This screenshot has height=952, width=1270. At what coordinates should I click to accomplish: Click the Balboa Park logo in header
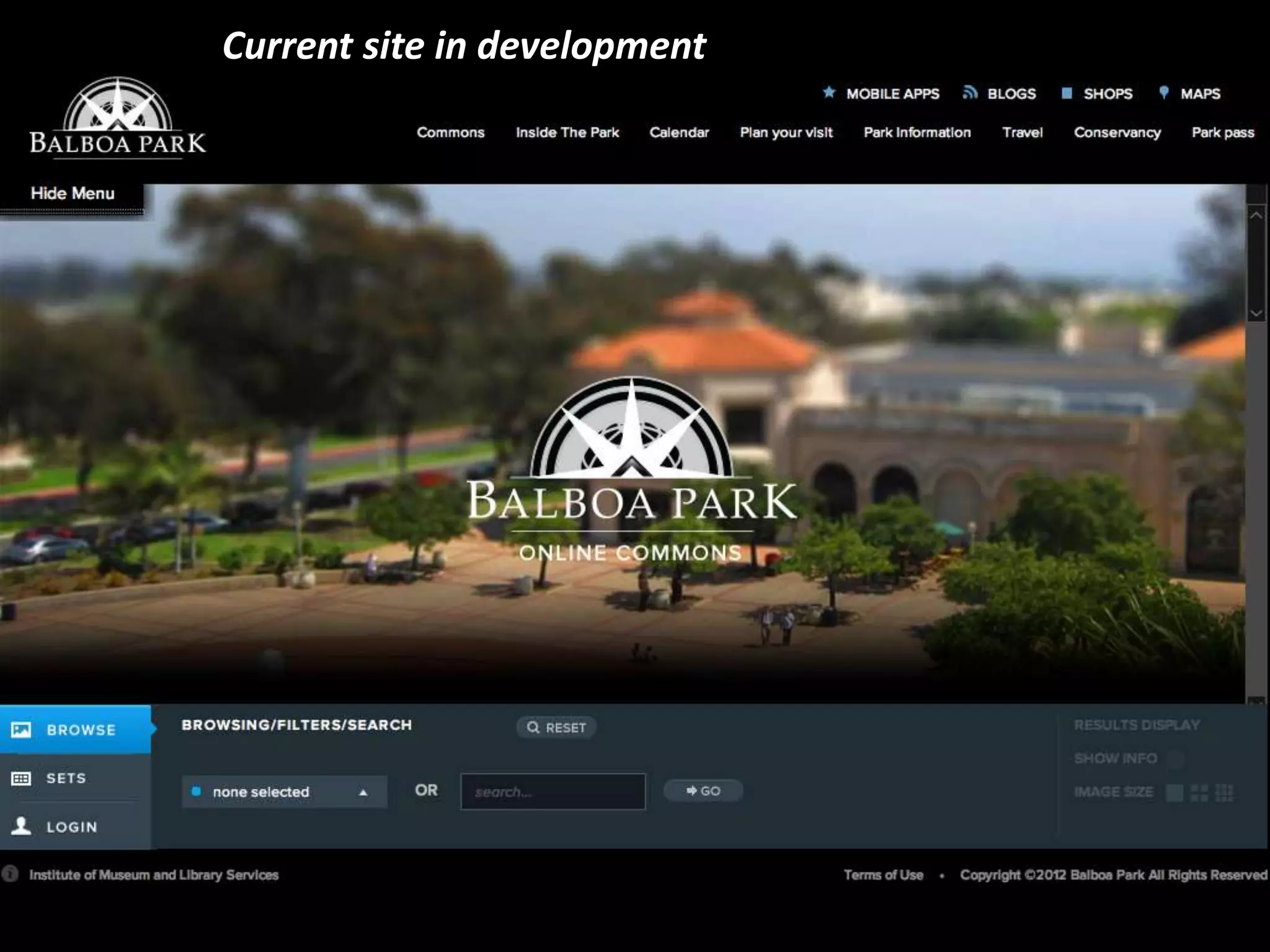coord(118,118)
